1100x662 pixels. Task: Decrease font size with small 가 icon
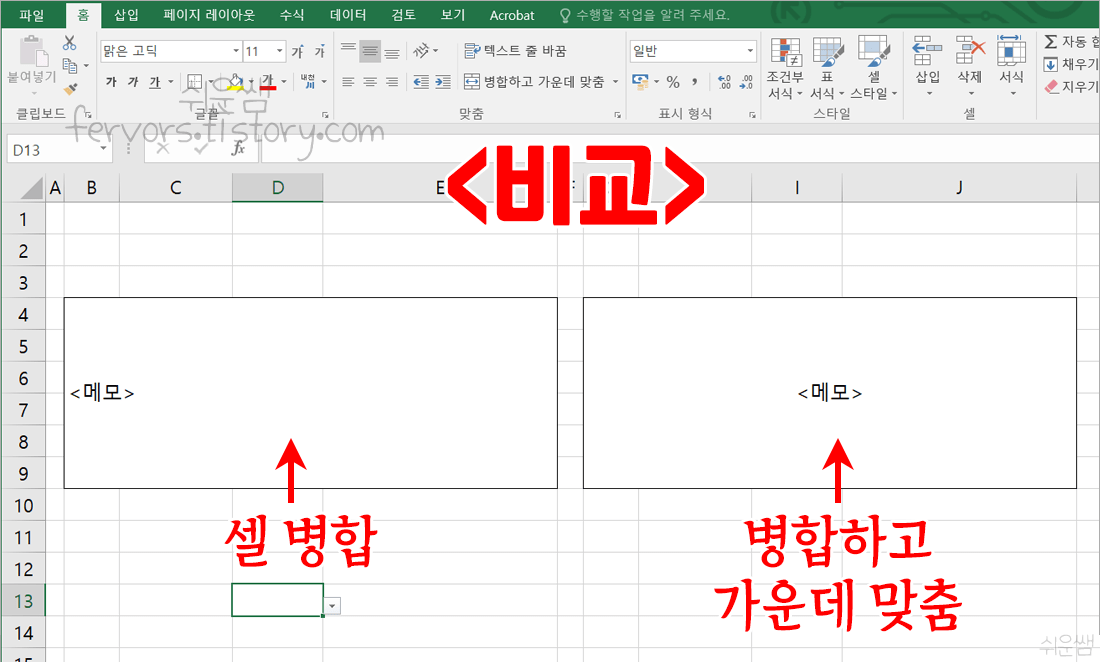click(x=320, y=51)
